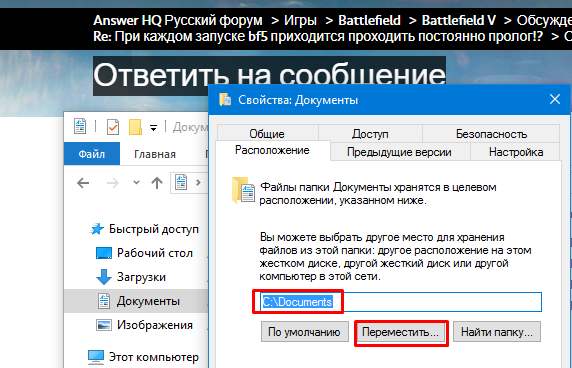Viewport: 572px width, 368px height.
Task: Click the Загрузки download arrow icon
Action: [x=104, y=277]
